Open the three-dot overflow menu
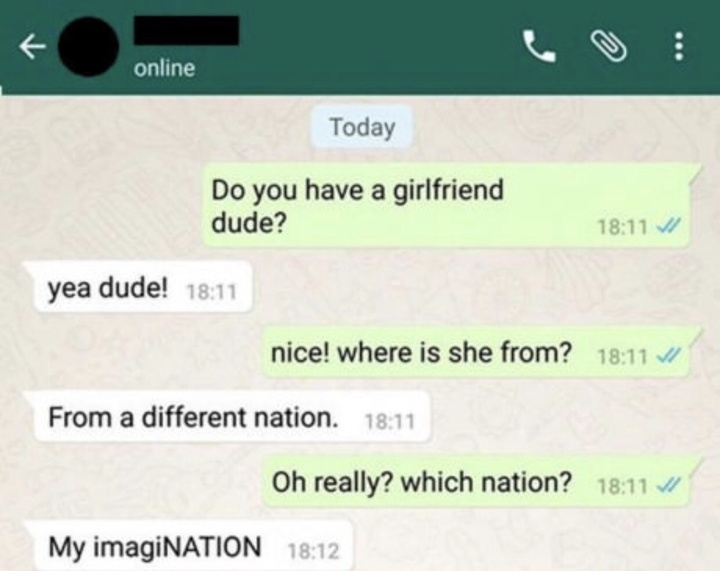Screen dimensions: 720x571 679,46
